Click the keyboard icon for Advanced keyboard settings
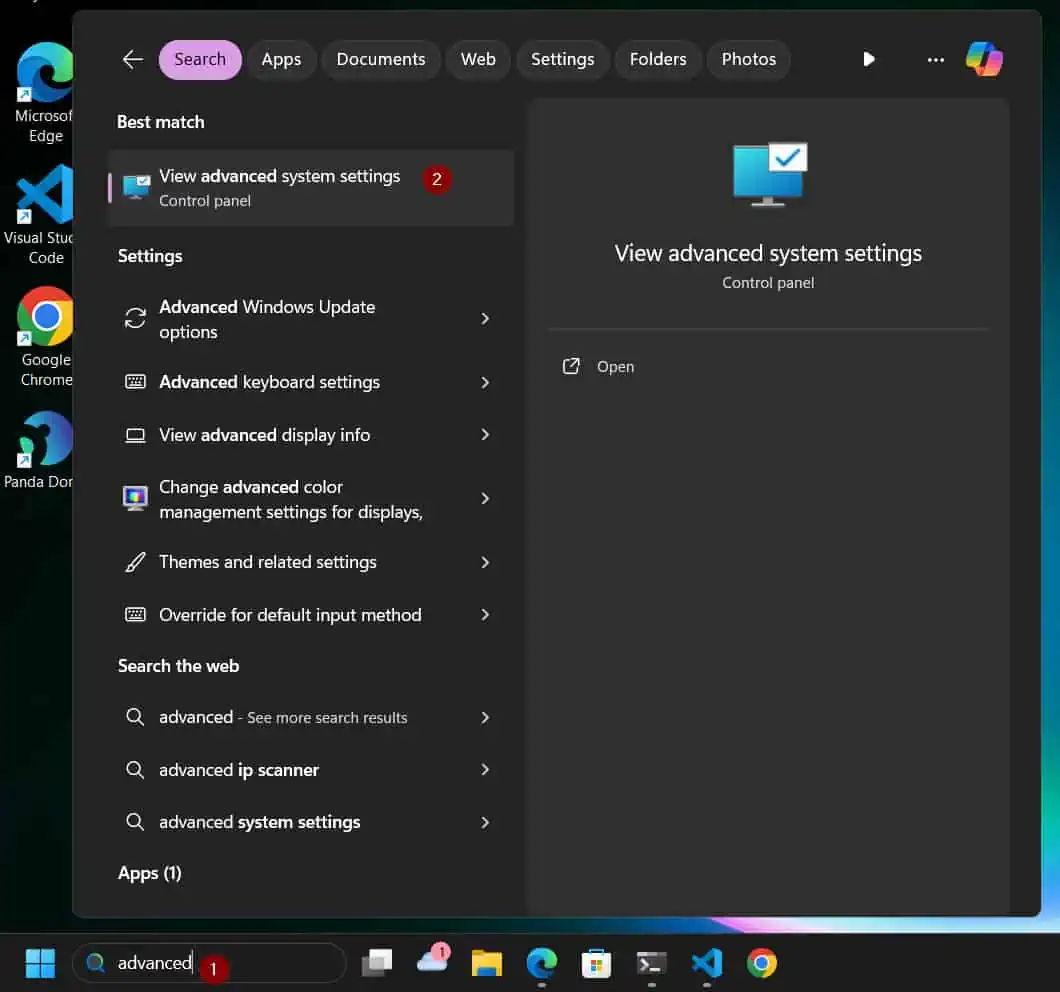 coord(135,382)
